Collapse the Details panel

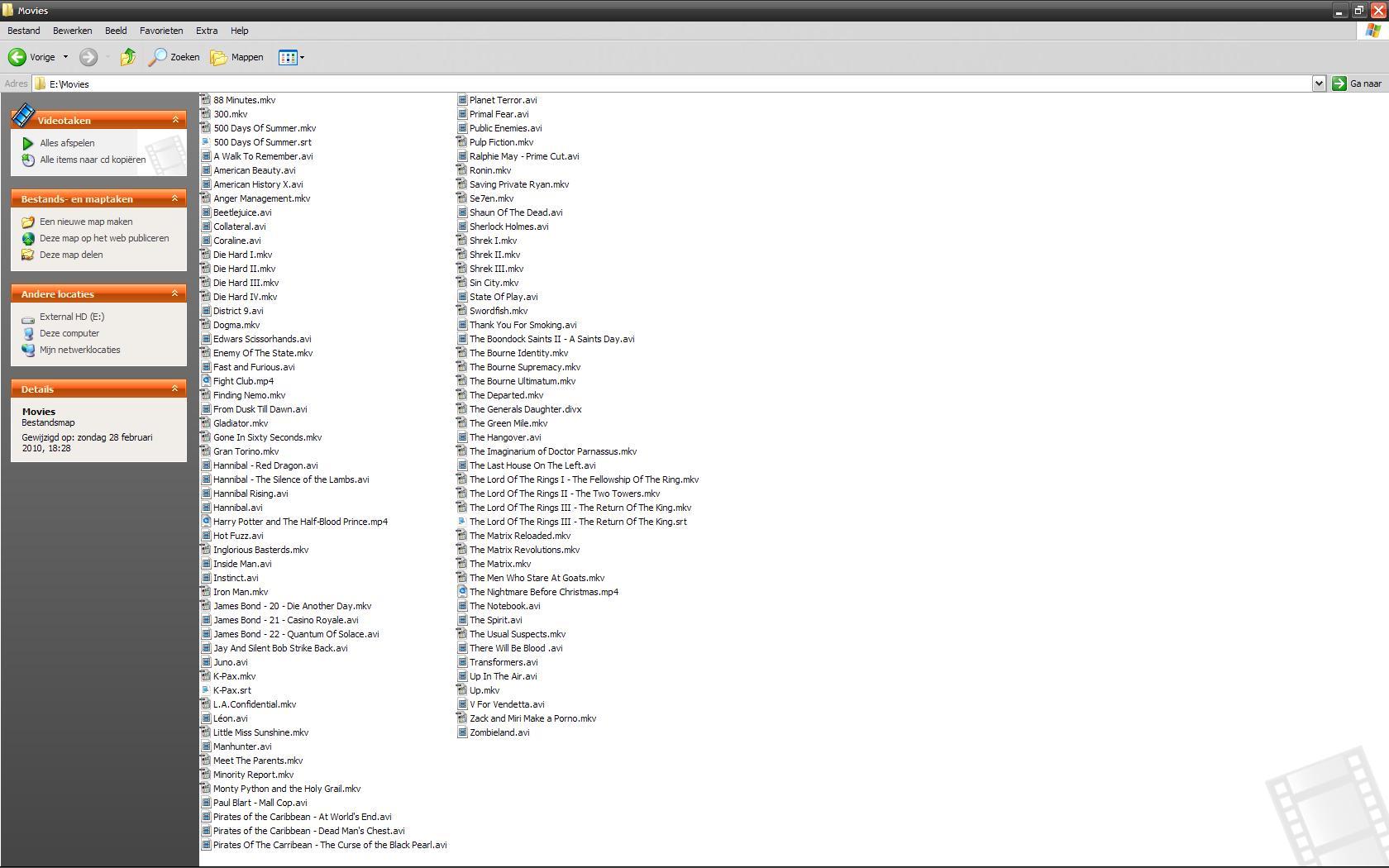[x=175, y=389]
